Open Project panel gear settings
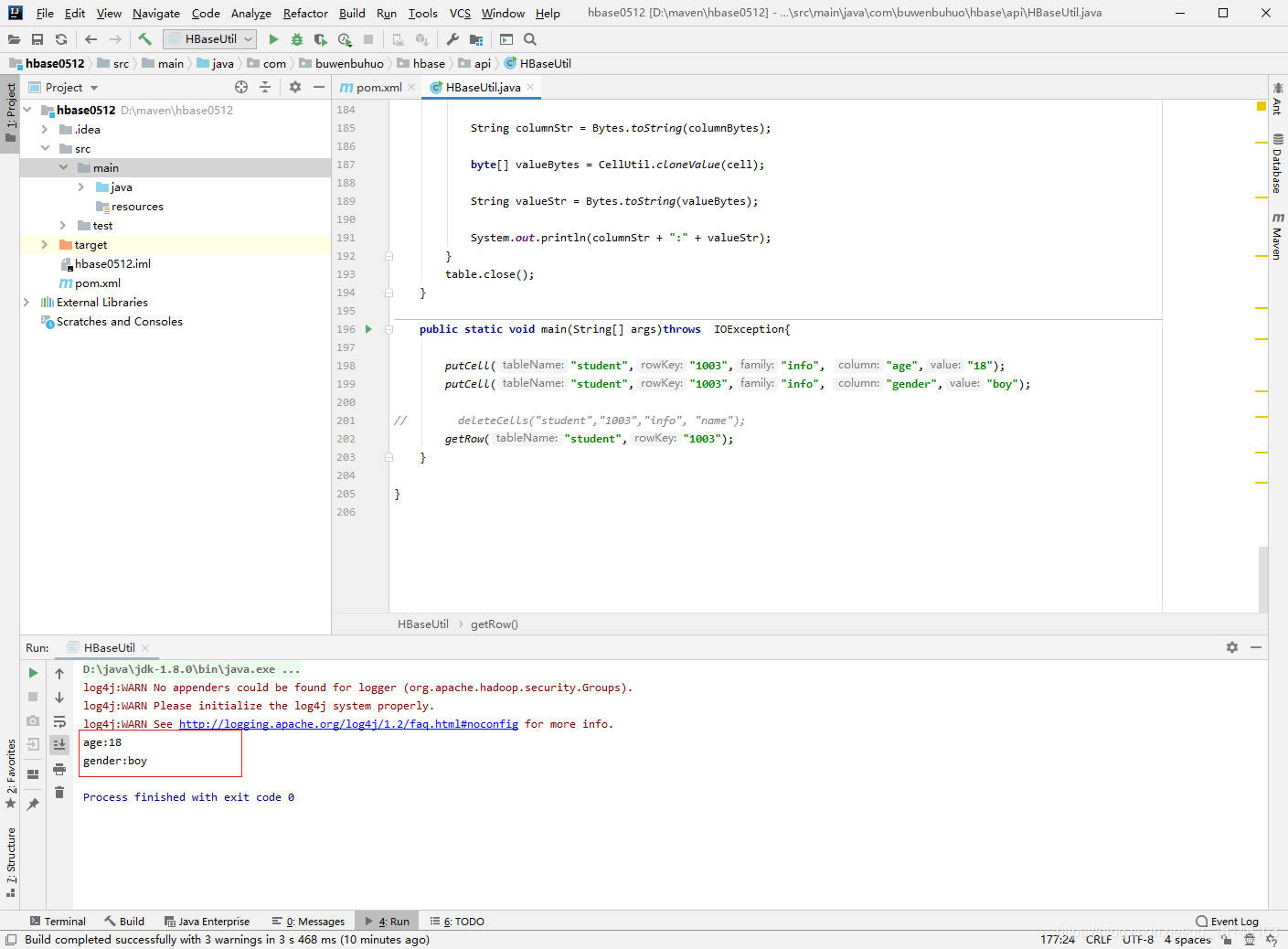Image resolution: width=1288 pixels, height=949 pixels. (x=294, y=87)
